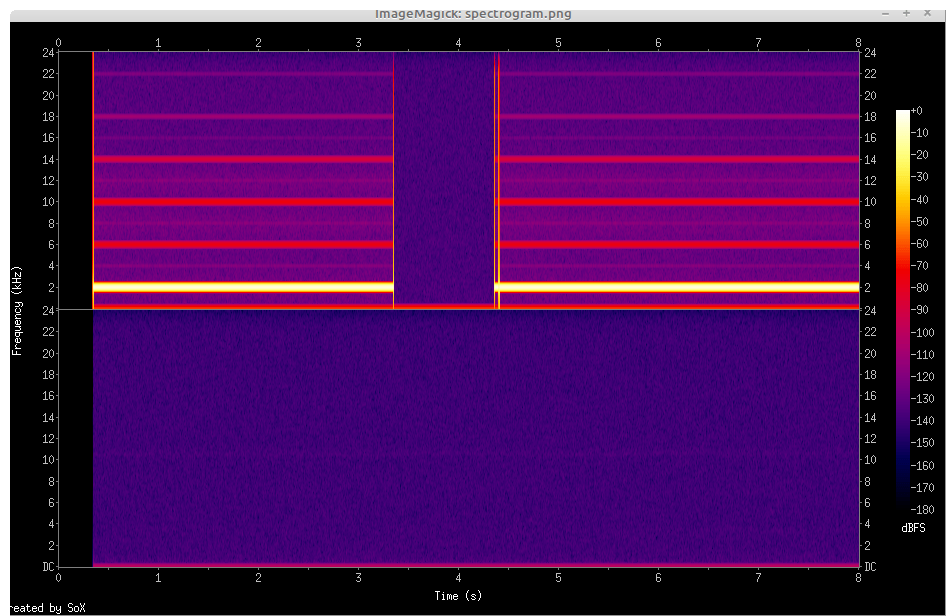
Task: Click the bright 2 kHz tone band before the gap
Action: click(243, 287)
